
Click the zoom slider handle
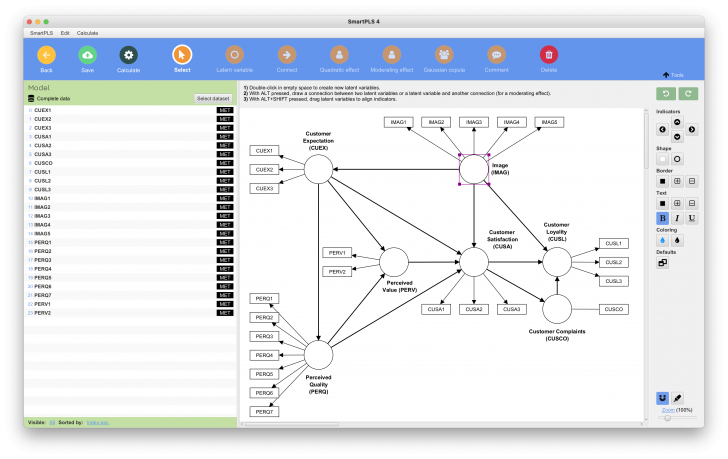pyautogui.click(x=667, y=418)
